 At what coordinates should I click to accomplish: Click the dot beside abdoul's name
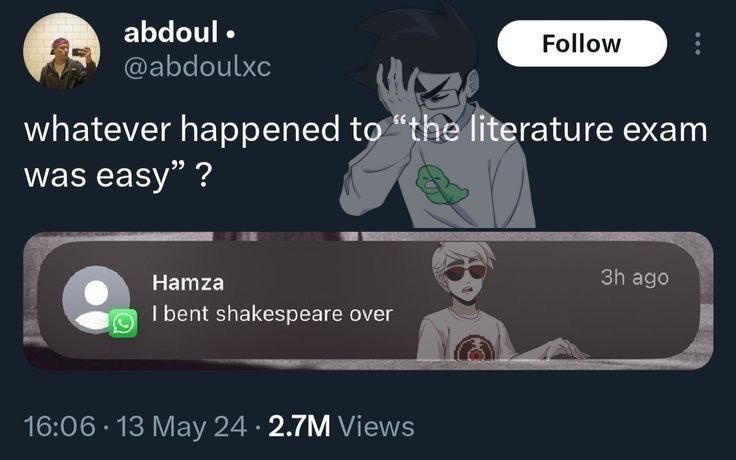(230, 34)
